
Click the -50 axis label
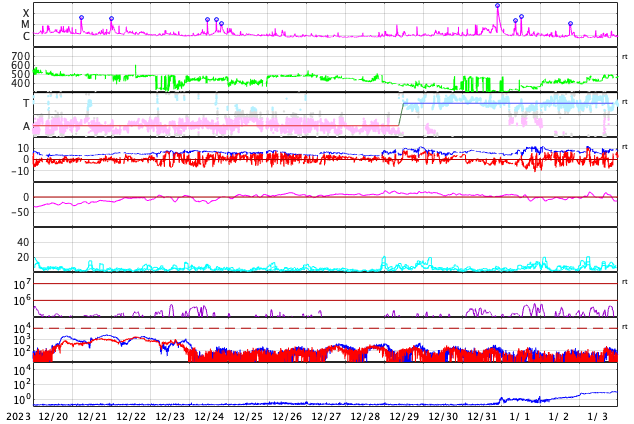pos(21,212)
